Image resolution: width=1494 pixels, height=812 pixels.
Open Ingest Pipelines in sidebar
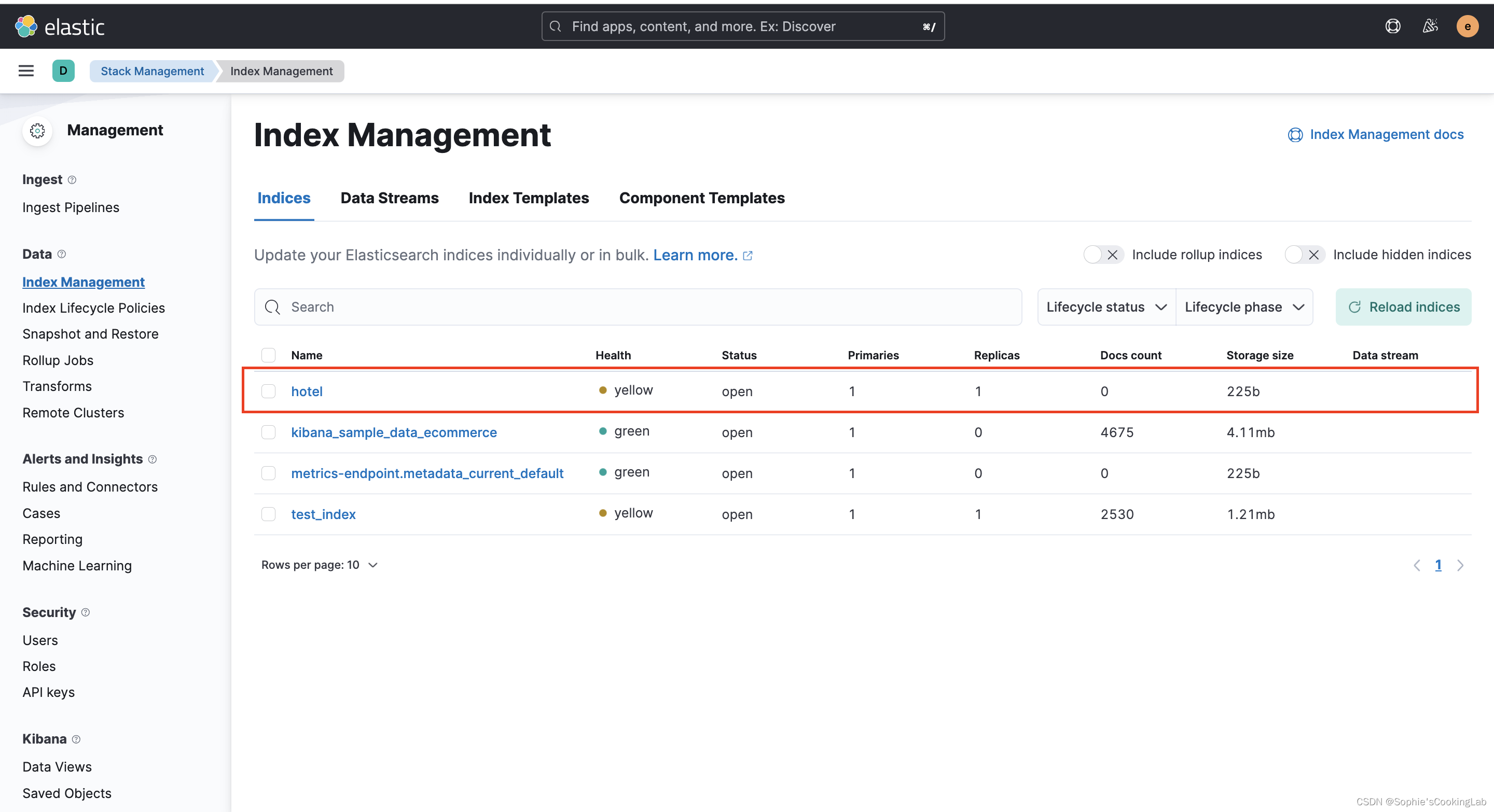pyautogui.click(x=71, y=207)
